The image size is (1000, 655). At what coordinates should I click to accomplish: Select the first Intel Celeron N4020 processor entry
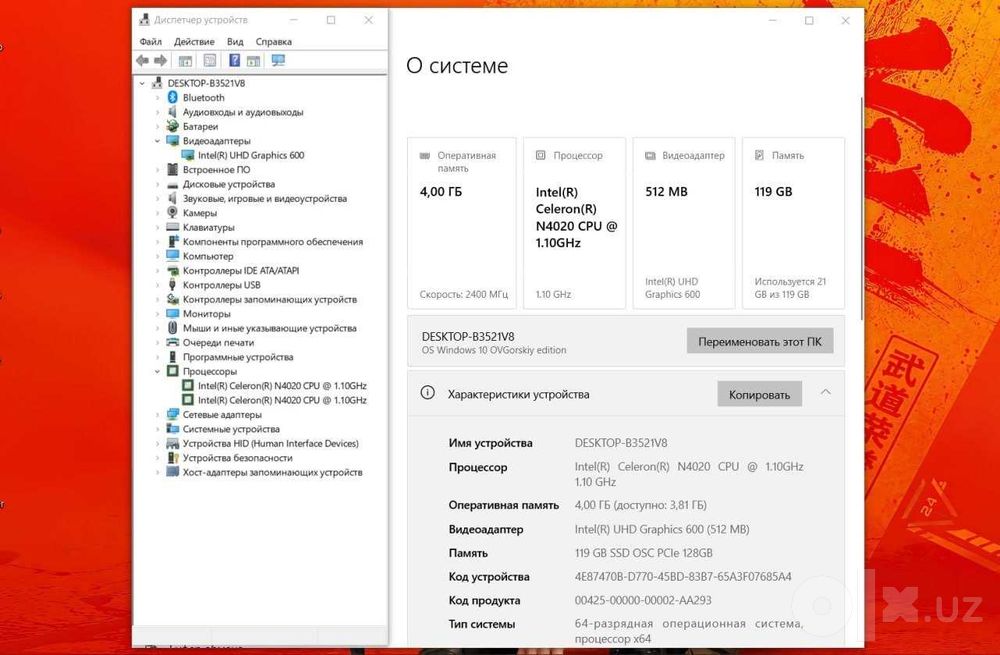click(x=282, y=385)
